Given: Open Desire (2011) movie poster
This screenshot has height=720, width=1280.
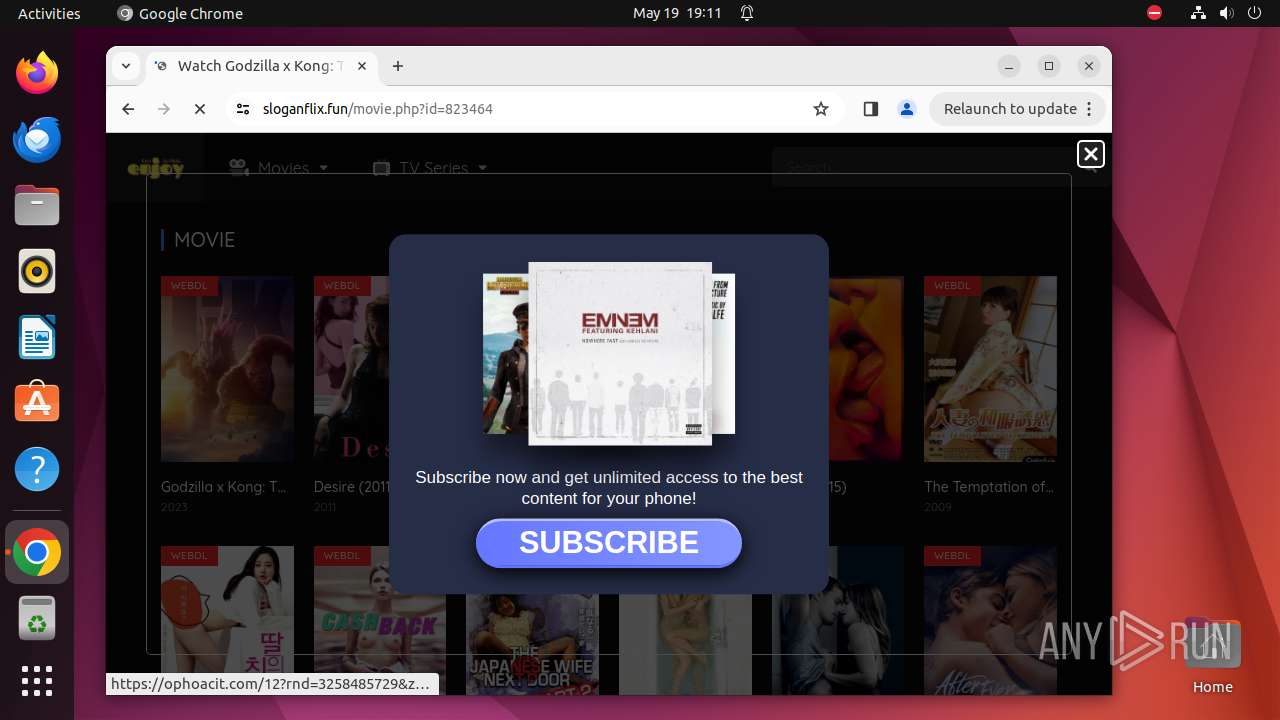Looking at the screenshot, I should click(351, 369).
